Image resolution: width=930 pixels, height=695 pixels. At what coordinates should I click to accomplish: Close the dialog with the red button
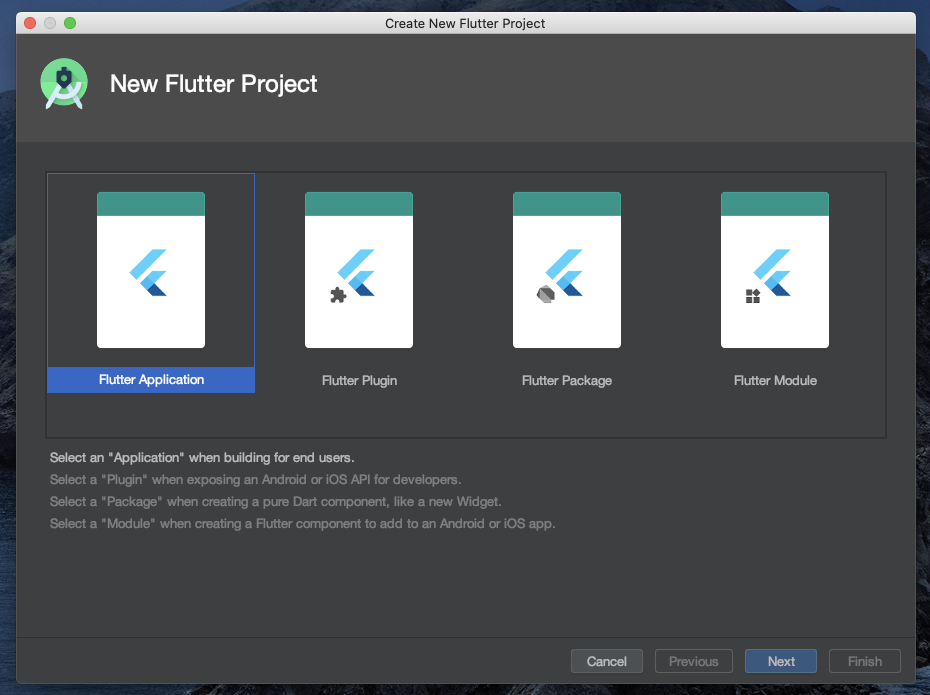[30, 23]
